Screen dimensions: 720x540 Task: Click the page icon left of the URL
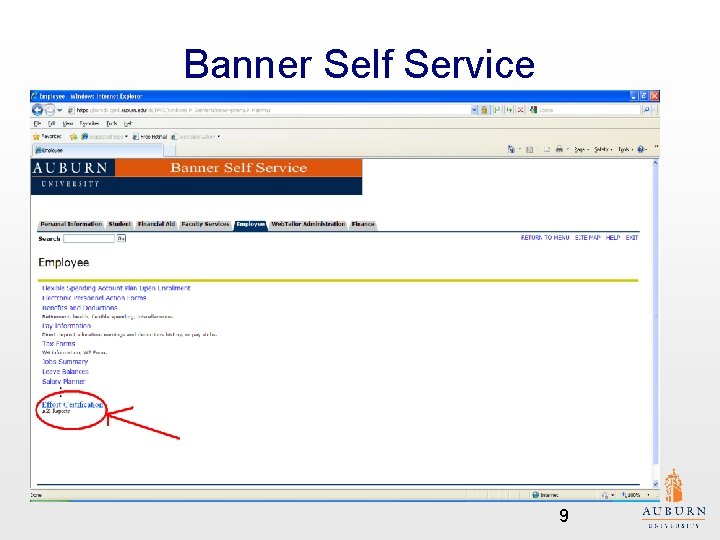71,110
